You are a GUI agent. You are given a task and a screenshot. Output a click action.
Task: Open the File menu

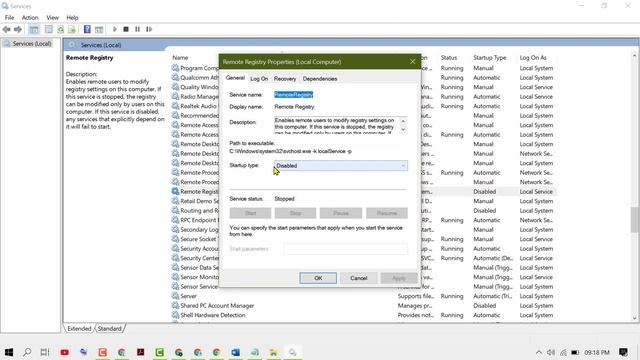coord(9,18)
